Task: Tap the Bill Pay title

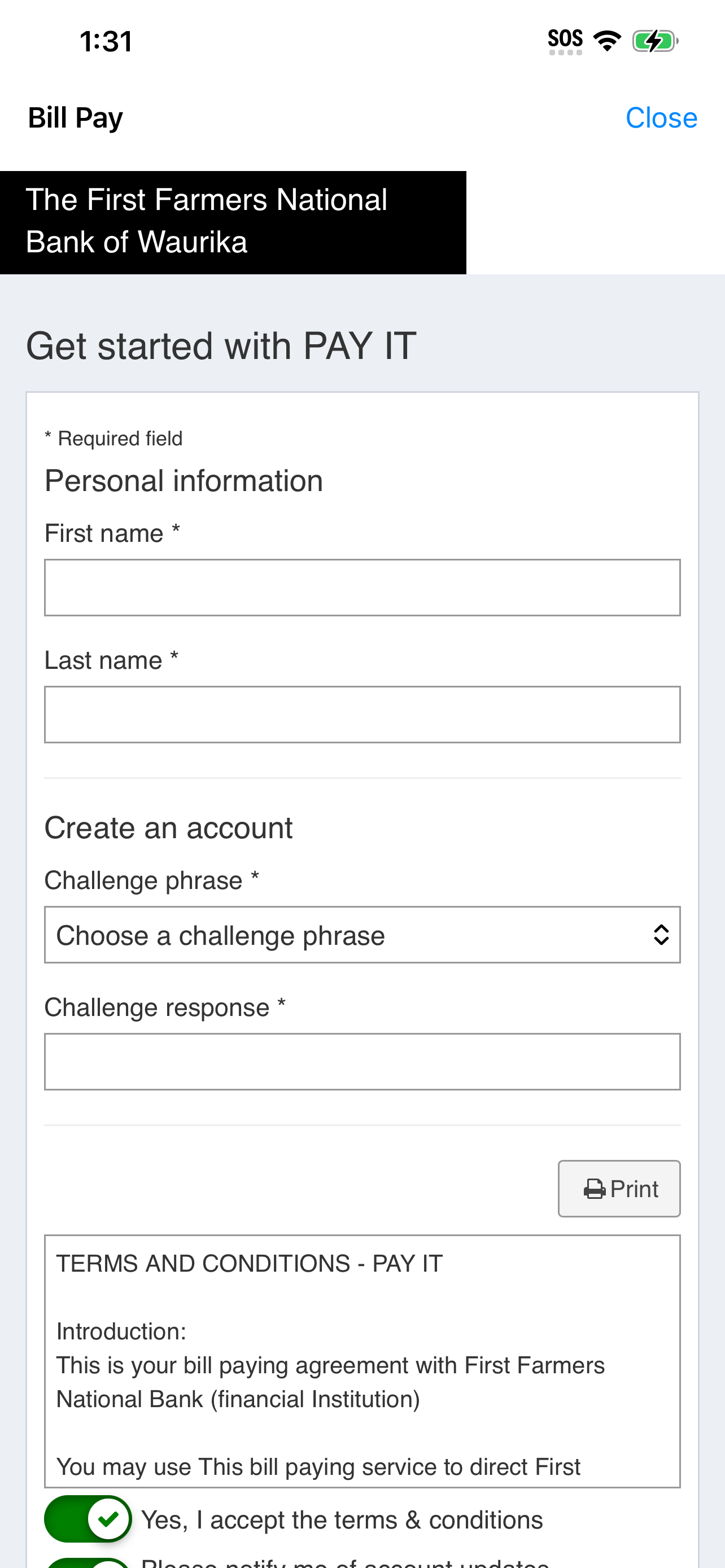Action: click(x=76, y=117)
